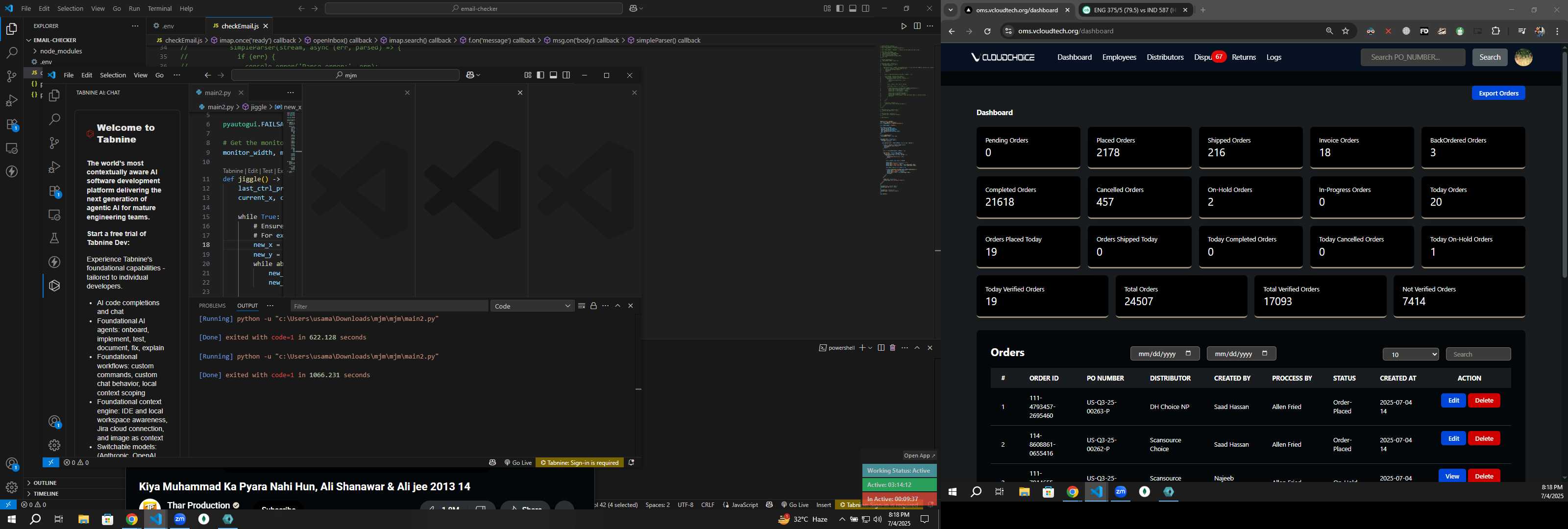The image size is (1568, 529).
Task: Open Accounts icon in the mjm window
Action: click(x=54, y=422)
